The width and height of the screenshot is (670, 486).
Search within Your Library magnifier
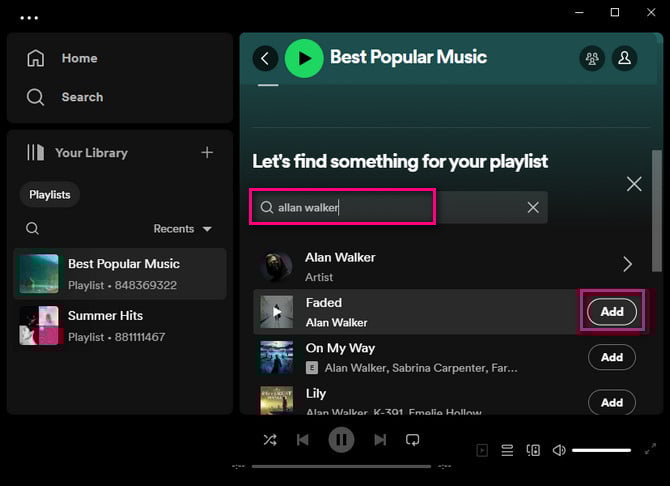[x=32, y=229]
